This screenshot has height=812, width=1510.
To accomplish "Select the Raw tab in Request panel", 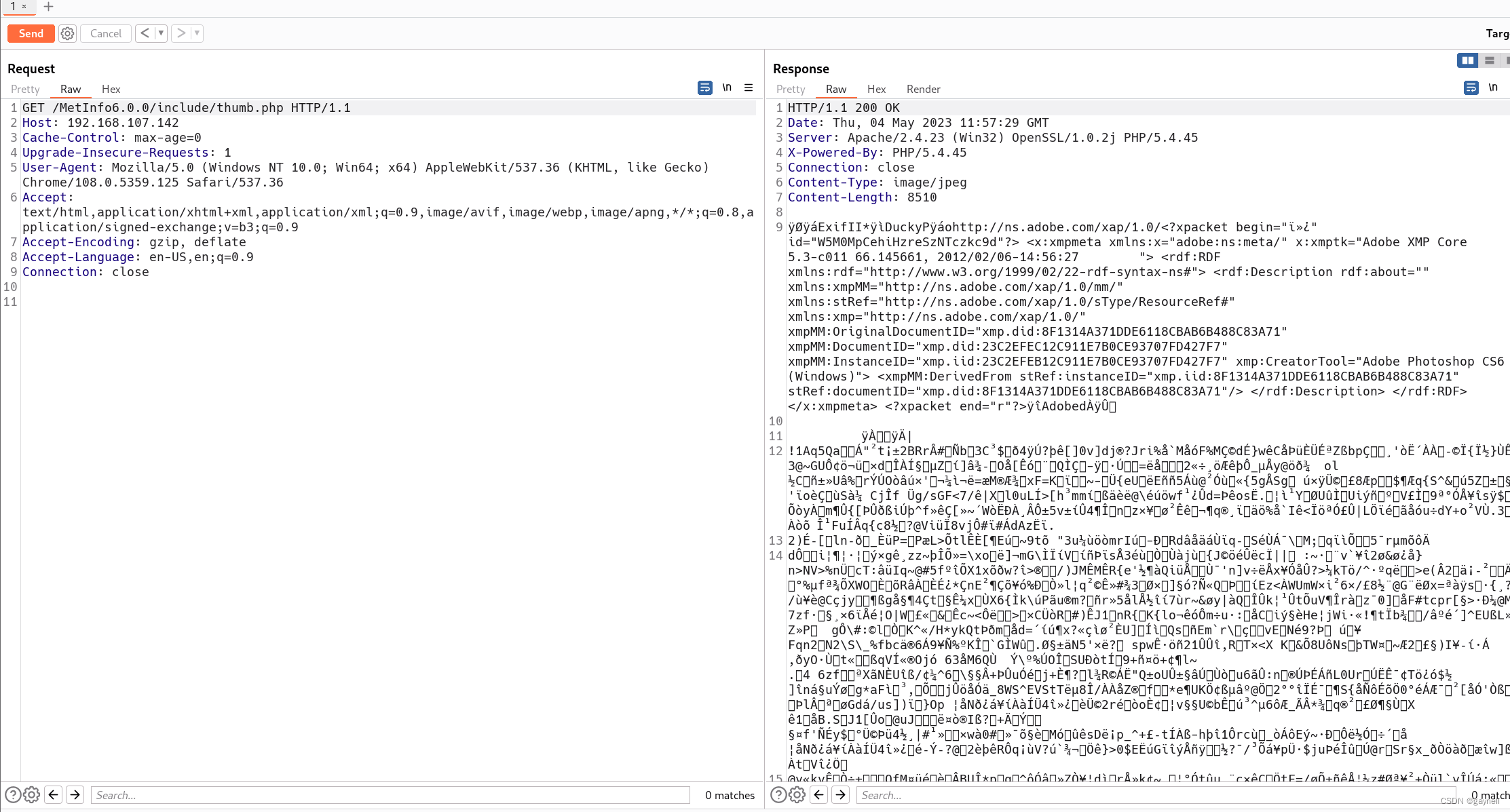I will click(x=71, y=89).
